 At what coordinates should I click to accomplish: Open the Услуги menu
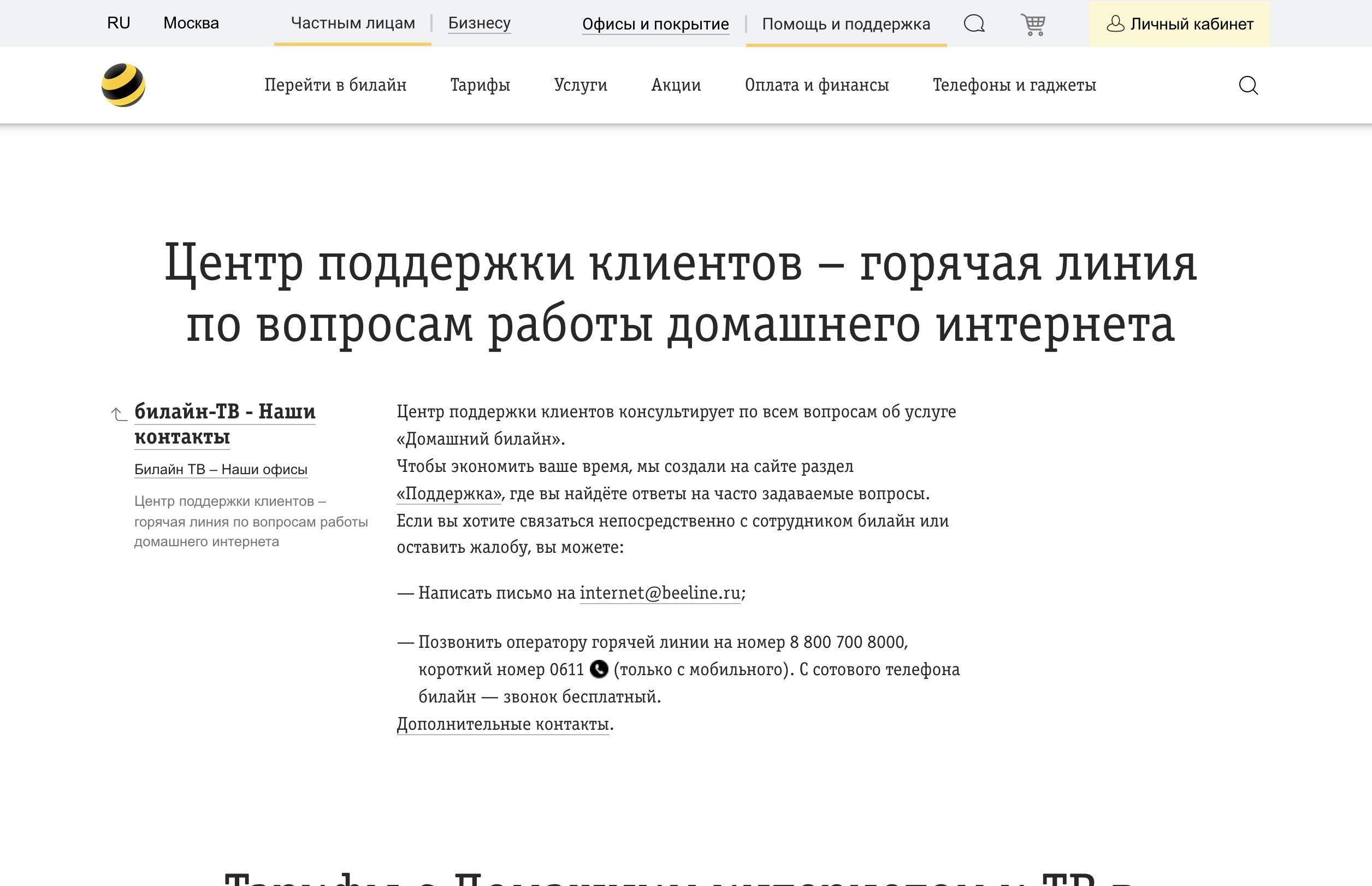pos(581,85)
